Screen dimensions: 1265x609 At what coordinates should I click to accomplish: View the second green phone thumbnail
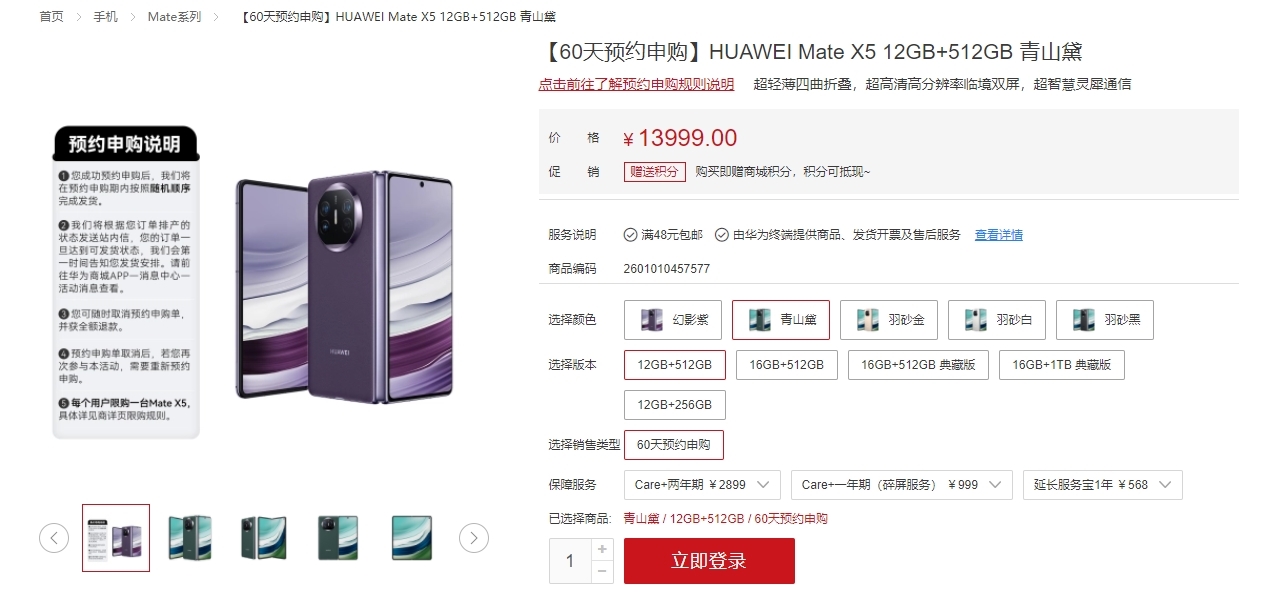(x=264, y=538)
